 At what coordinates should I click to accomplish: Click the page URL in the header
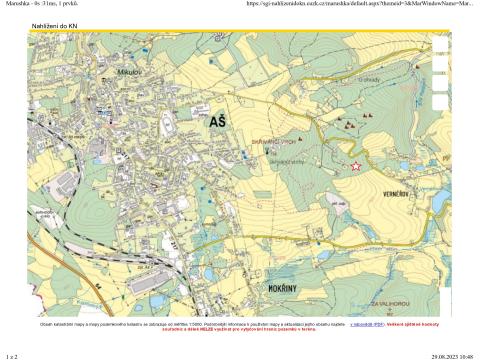point(360,4)
